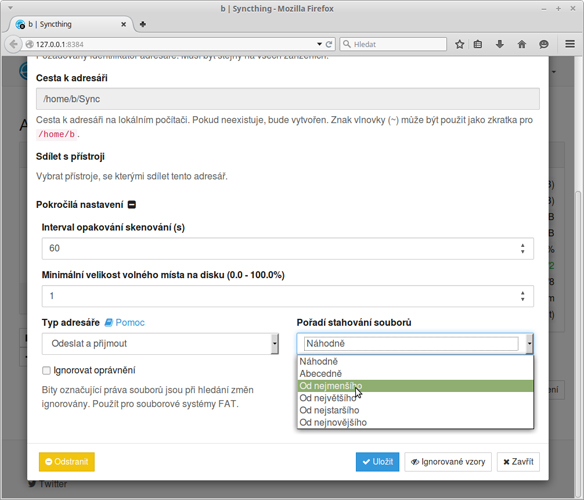
Task: Click the Ignorované vzory button
Action: click(448, 462)
